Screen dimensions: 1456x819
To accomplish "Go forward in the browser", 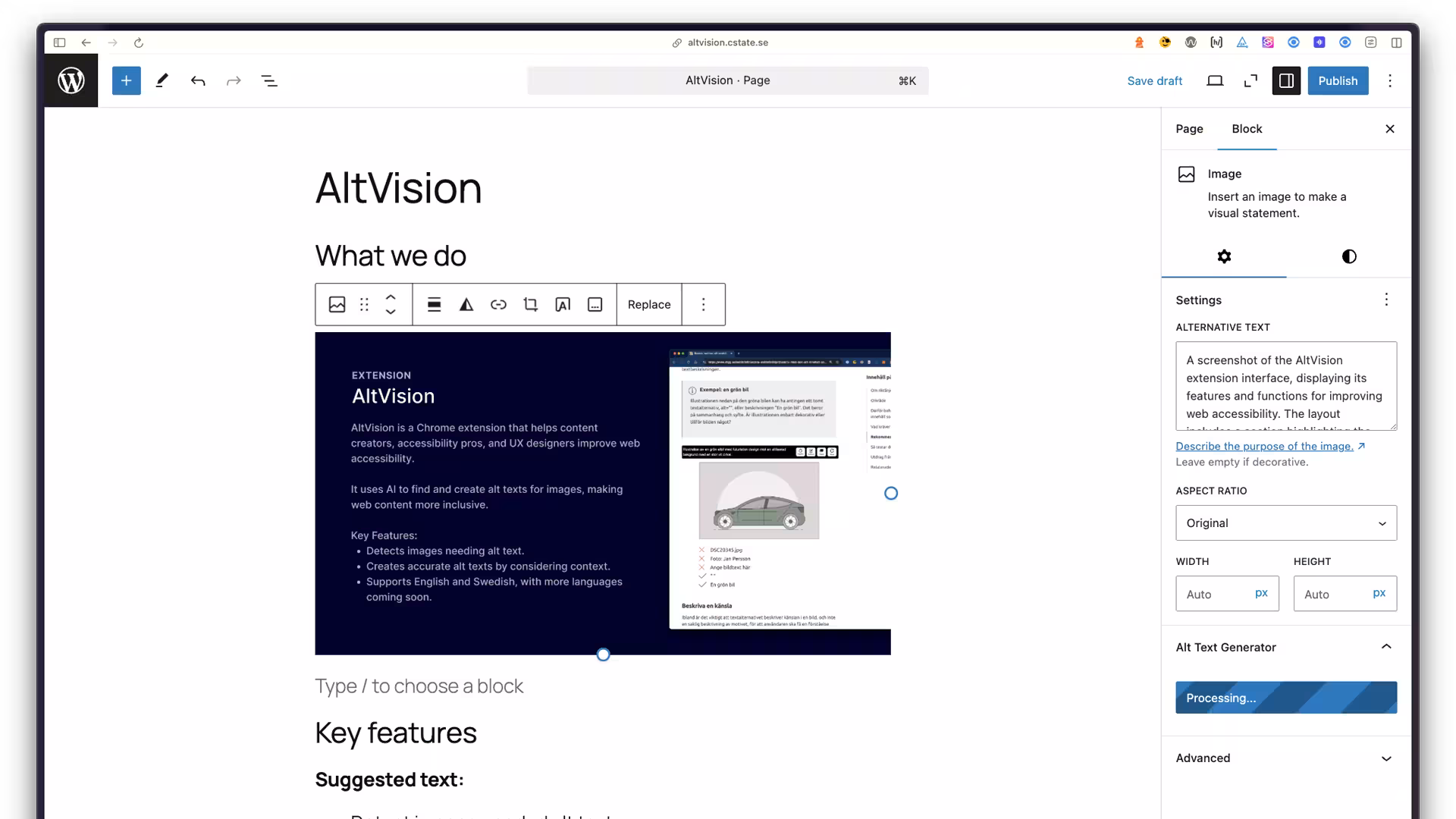I will click(112, 42).
